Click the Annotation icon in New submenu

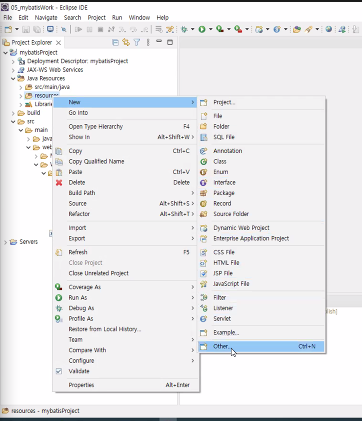[203, 151]
